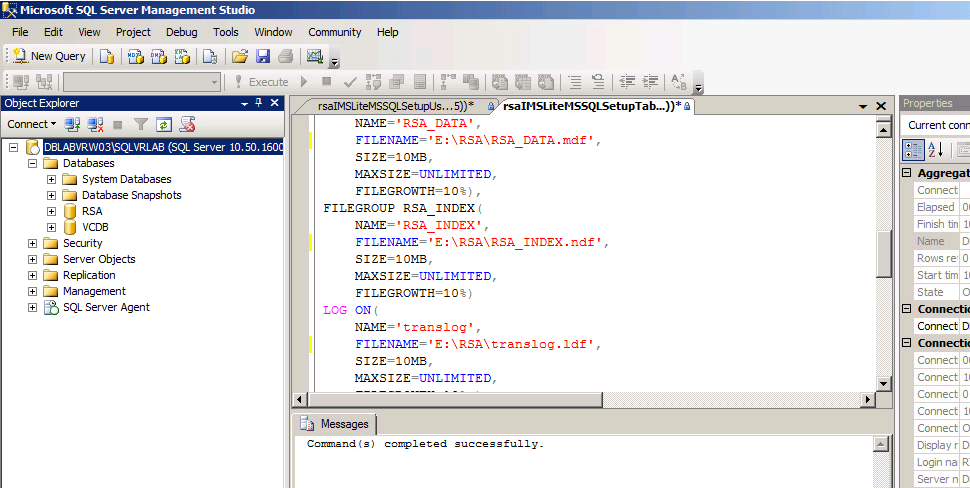Save the script with the floppy disk icon
Screen dimensions: 970x488
pyautogui.click(x=263, y=56)
